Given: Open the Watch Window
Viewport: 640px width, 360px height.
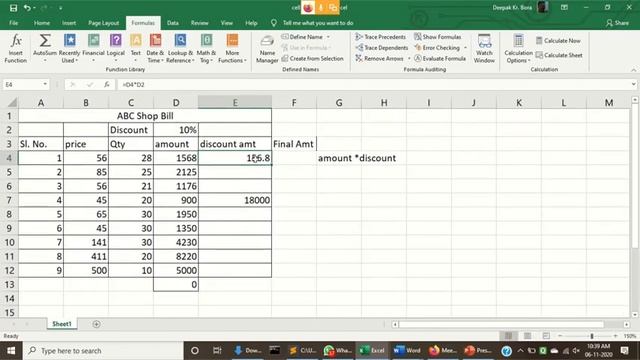Looking at the screenshot, I should click(484, 48).
